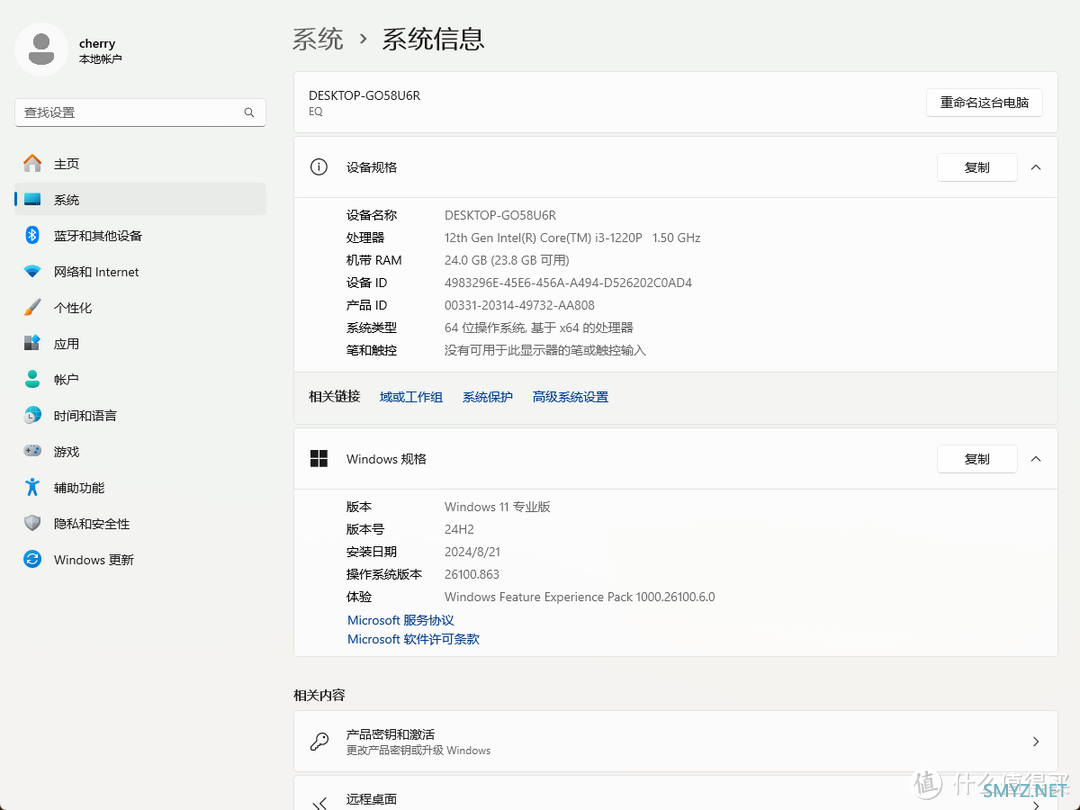Click the Windows logo beside Windows 规格
The height and width of the screenshot is (810, 1080).
click(319, 459)
